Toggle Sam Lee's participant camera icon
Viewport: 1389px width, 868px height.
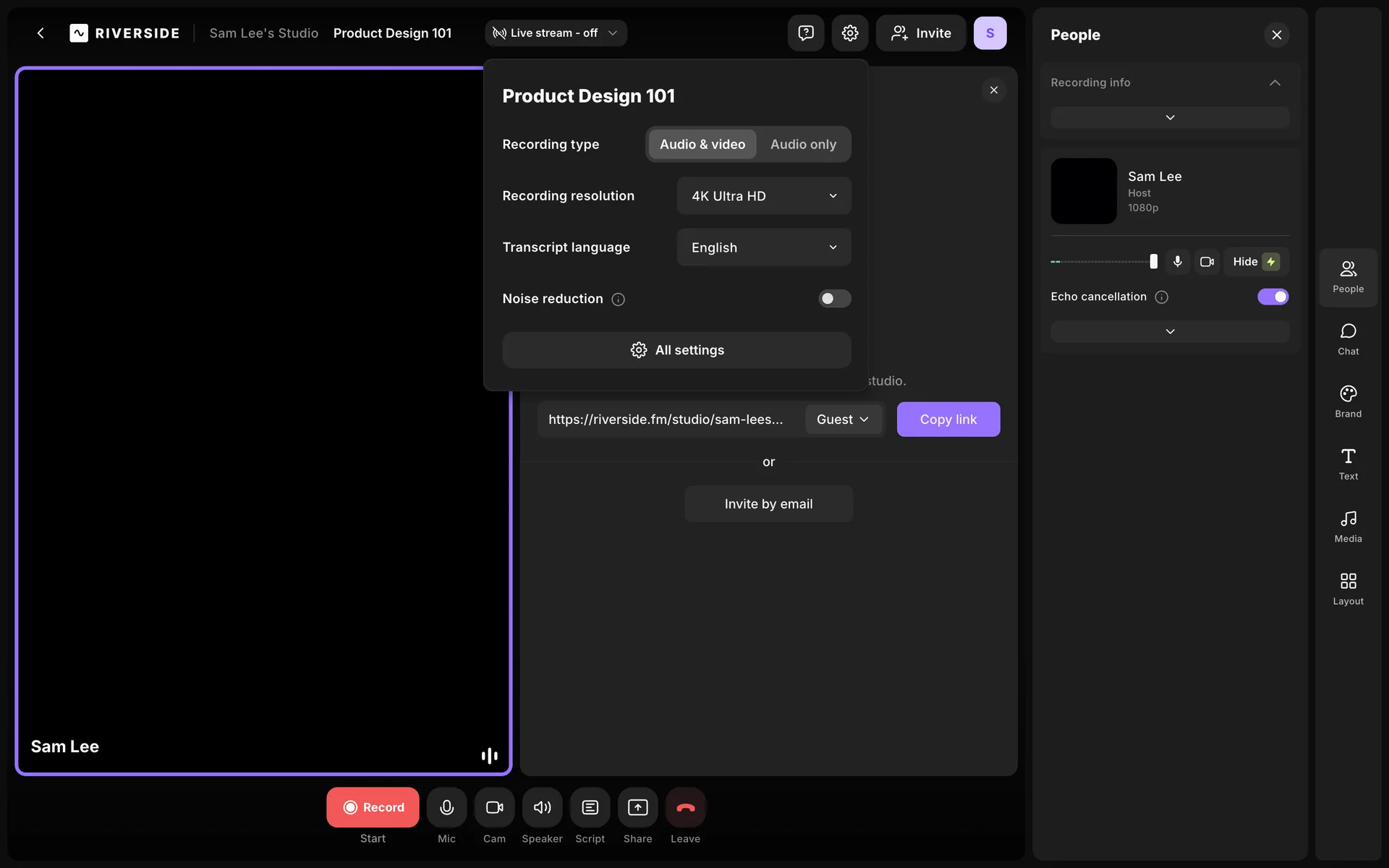point(1207,262)
